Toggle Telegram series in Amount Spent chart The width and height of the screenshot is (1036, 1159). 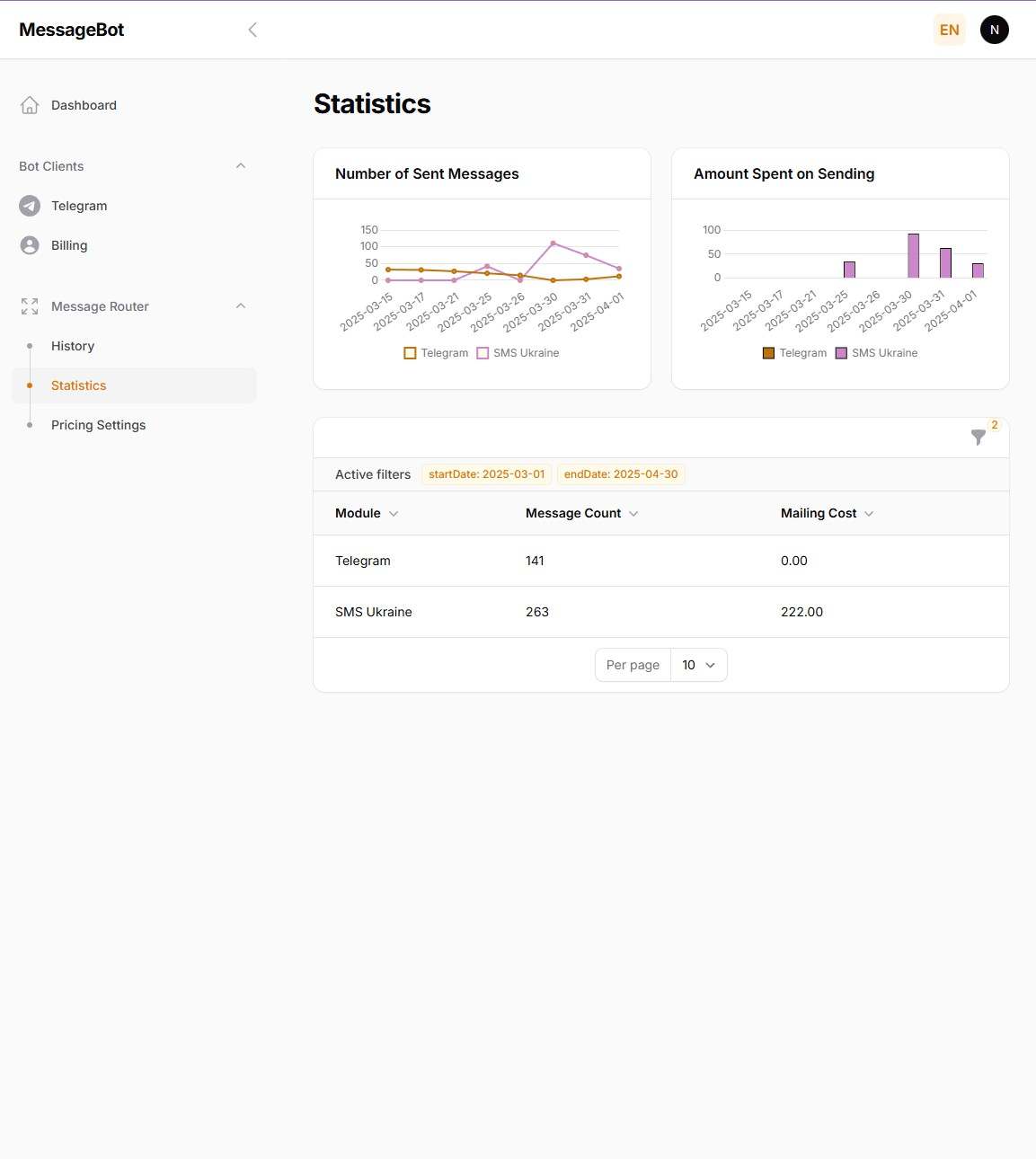(x=794, y=353)
